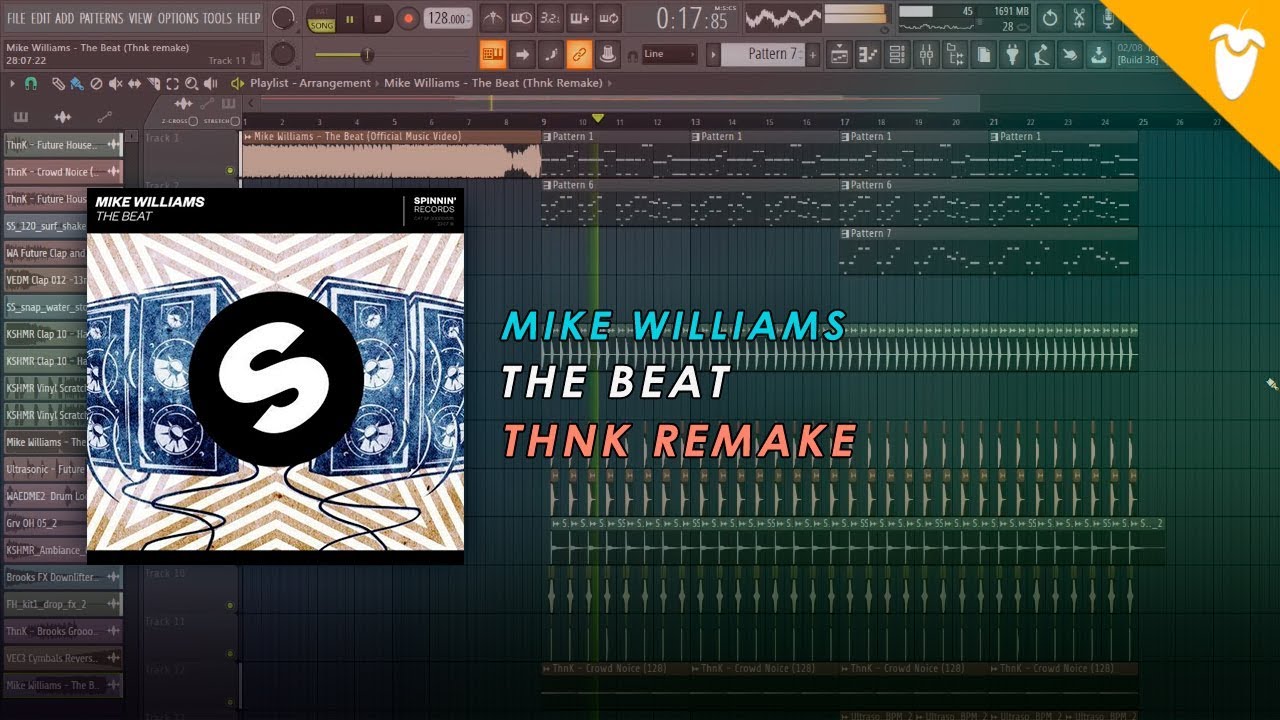
Task: Open the TOOLS menu
Action: pos(217,18)
